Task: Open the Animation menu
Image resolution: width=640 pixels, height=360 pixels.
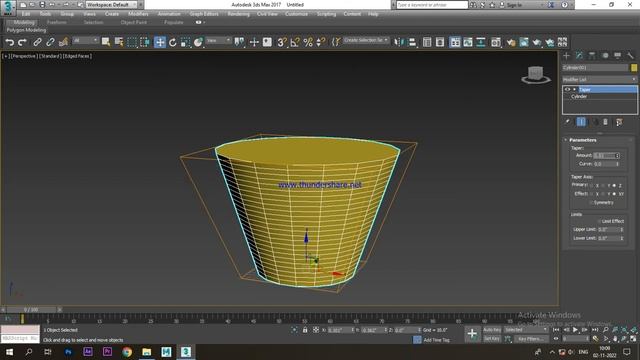Action: 169,14
